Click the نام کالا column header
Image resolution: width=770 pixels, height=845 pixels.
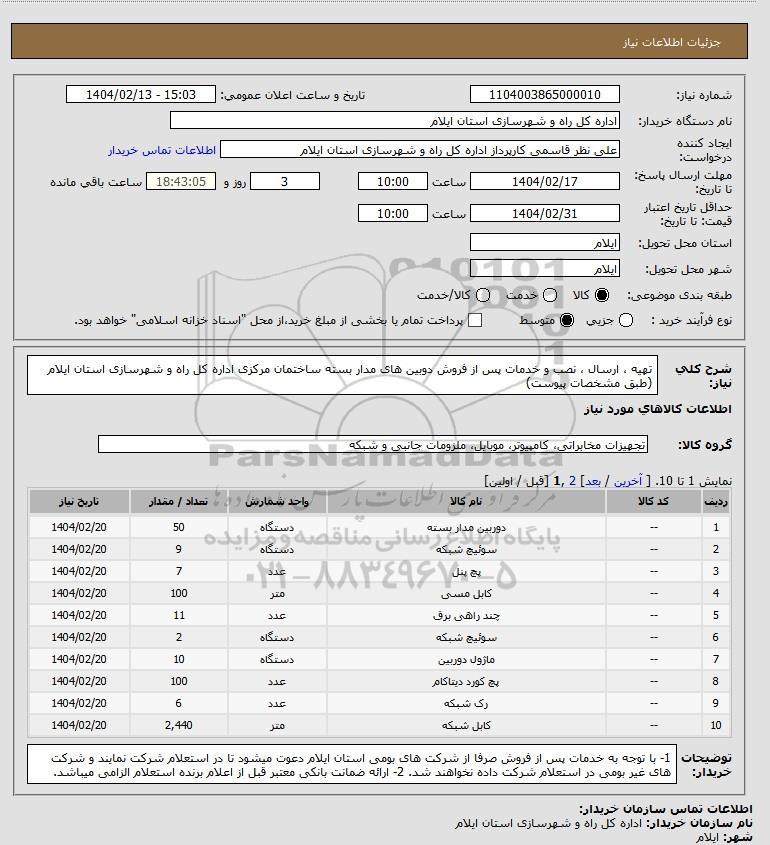[466, 502]
